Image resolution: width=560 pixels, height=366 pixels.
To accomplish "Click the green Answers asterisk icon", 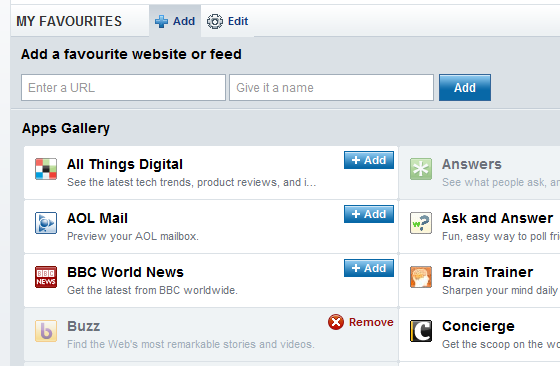I will (x=421, y=169).
